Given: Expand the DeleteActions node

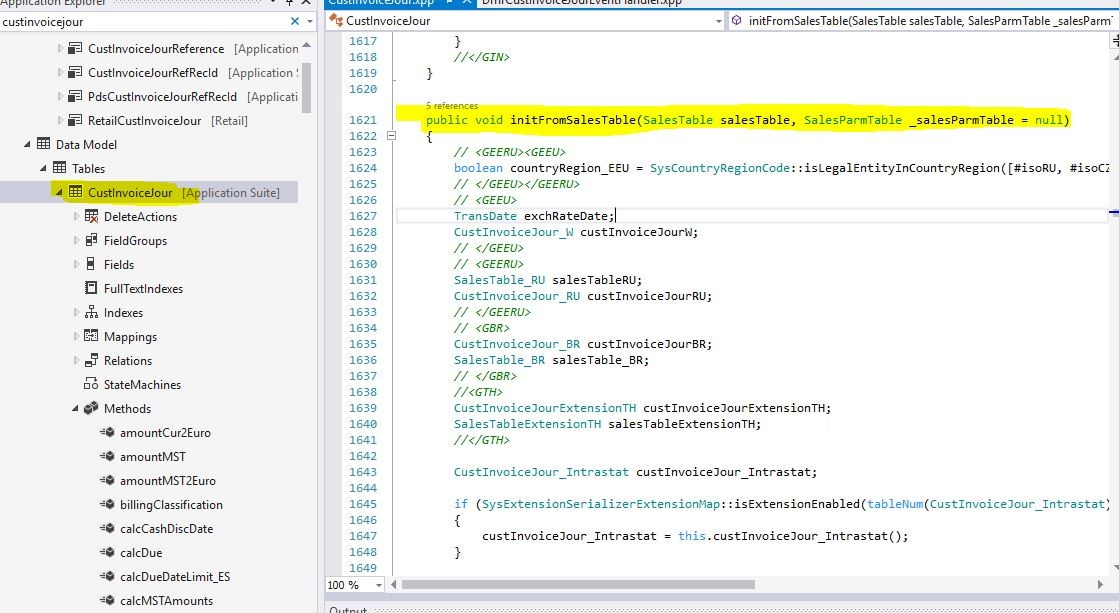Looking at the screenshot, I should [76, 216].
